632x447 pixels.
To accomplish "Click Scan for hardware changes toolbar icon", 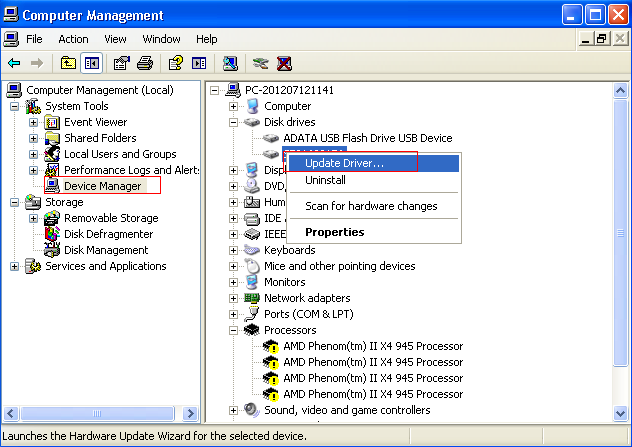I will [x=230, y=64].
